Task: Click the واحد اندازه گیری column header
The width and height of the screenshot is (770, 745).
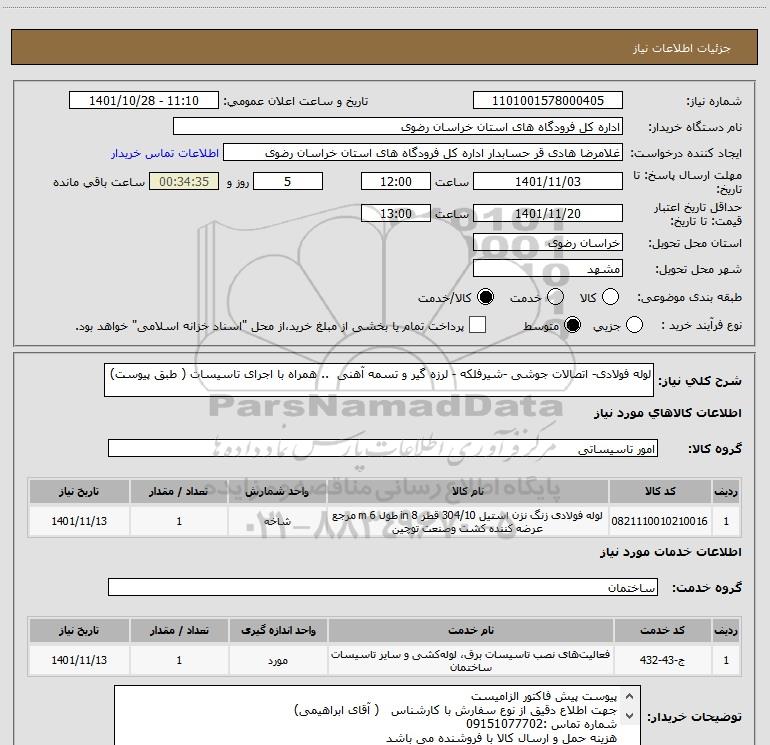Action: [x=278, y=631]
